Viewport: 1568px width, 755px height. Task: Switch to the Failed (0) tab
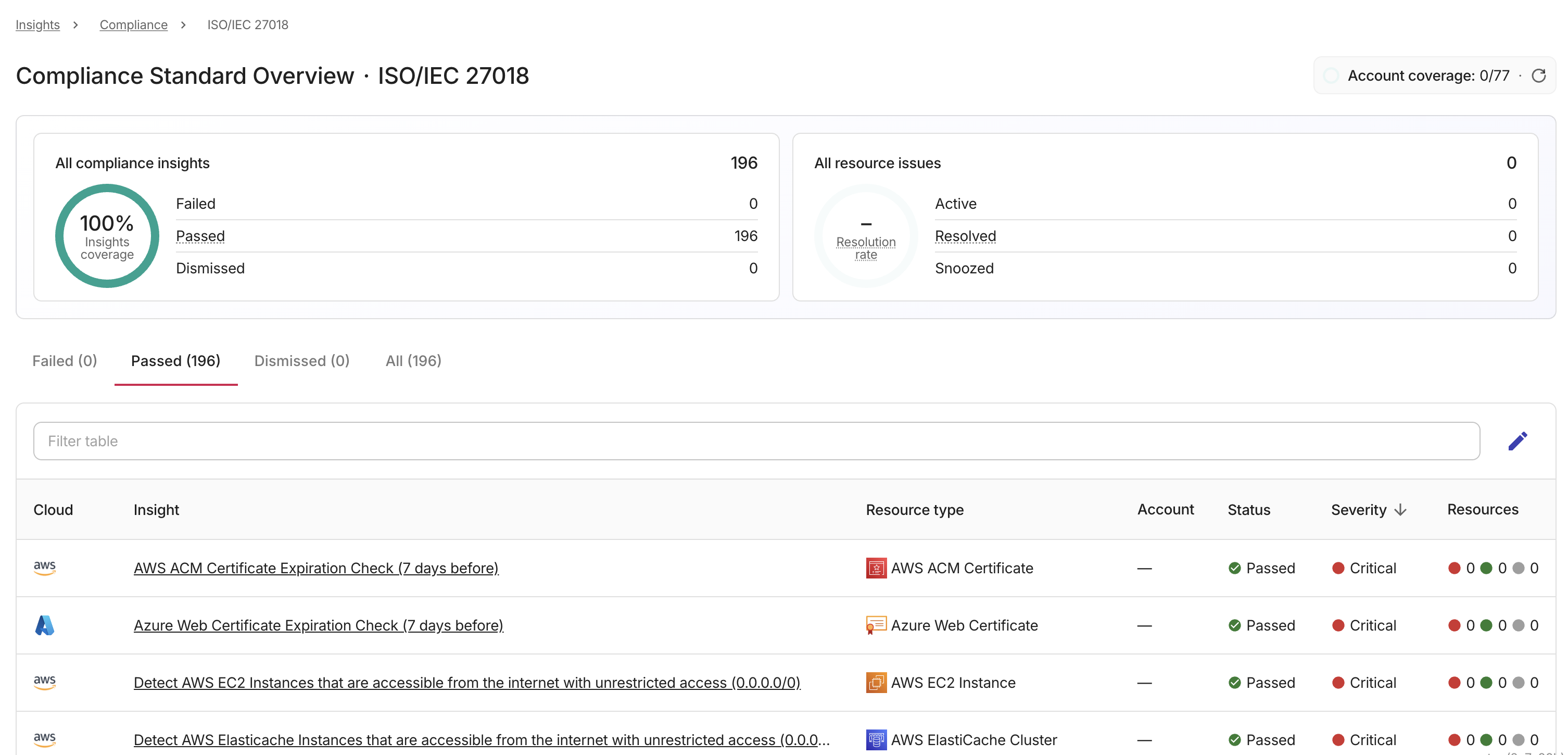(x=65, y=360)
